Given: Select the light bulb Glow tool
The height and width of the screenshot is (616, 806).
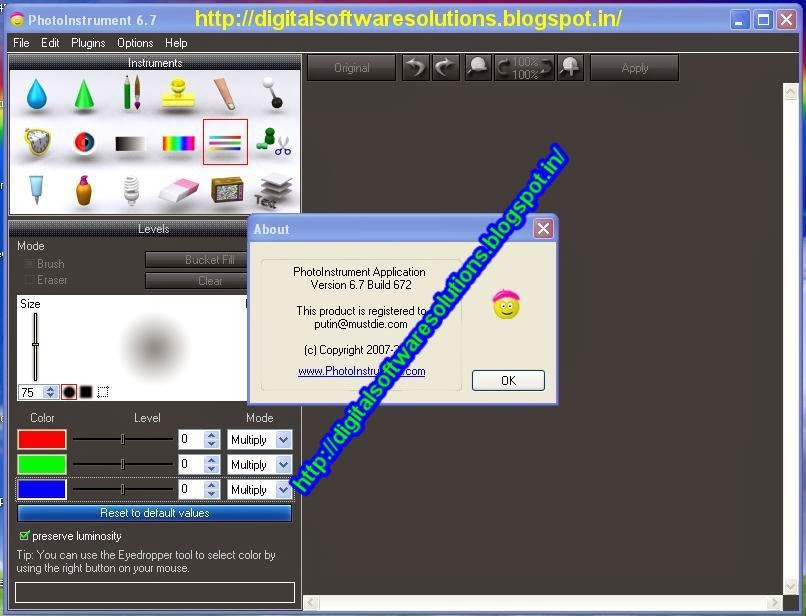Looking at the screenshot, I should pyautogui.click(x=132, y=190).
